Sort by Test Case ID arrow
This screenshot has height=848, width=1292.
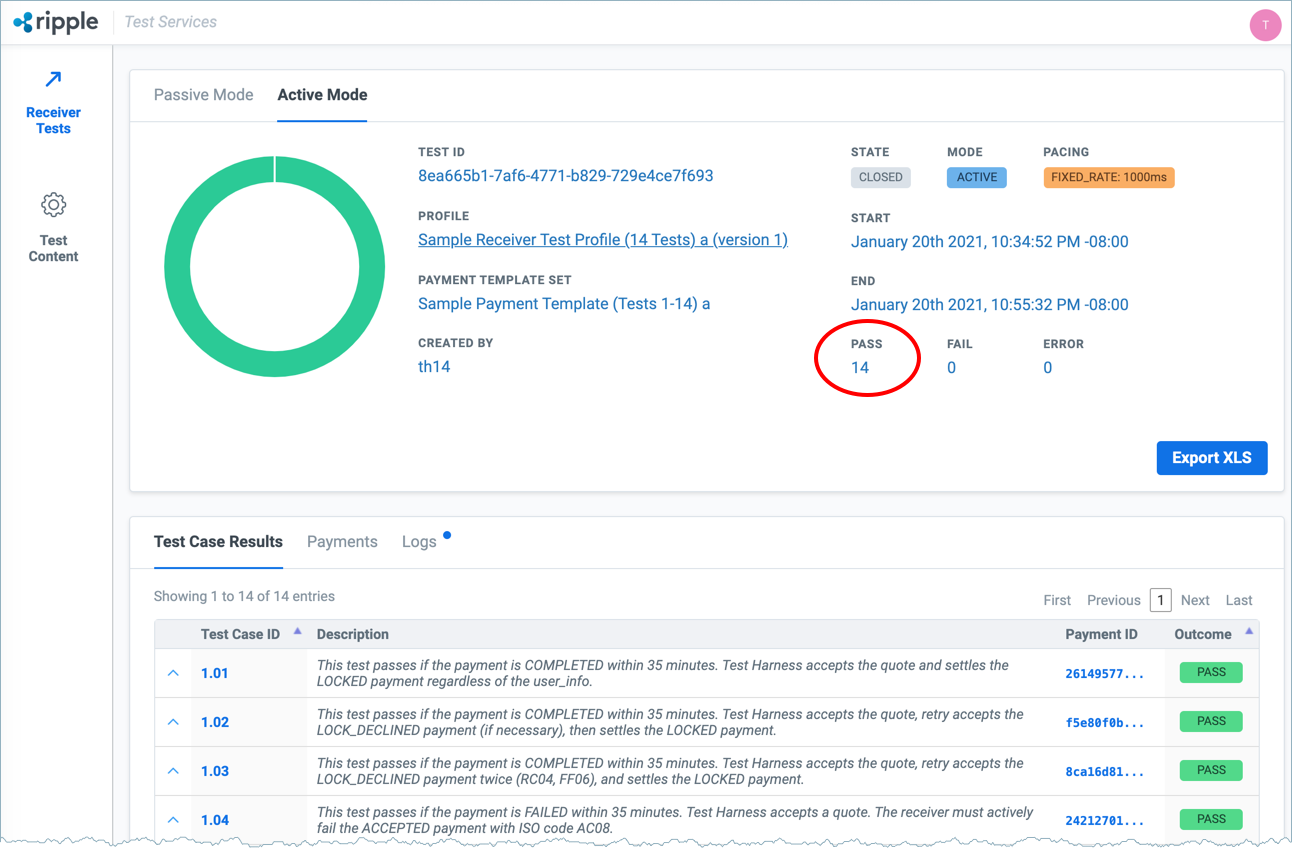tap(297, 632)
